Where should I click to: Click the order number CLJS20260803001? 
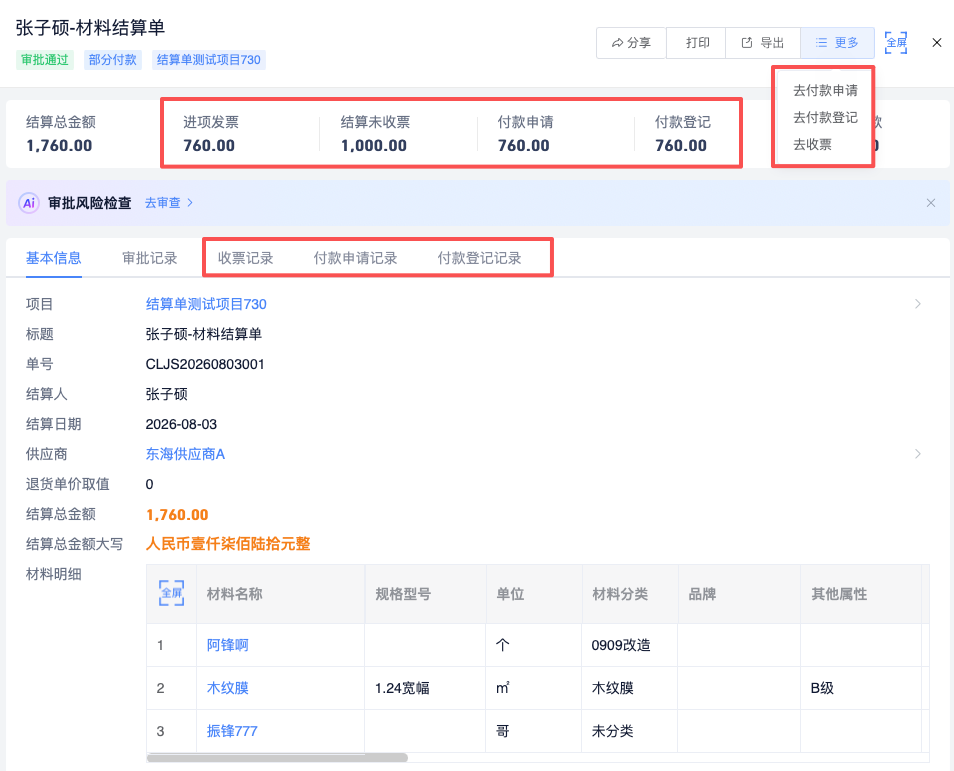205,365
